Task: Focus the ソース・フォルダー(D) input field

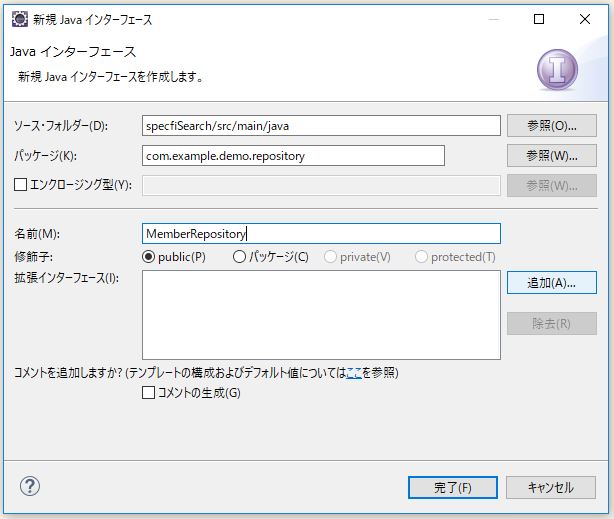Action: click(x=321, y=126)
